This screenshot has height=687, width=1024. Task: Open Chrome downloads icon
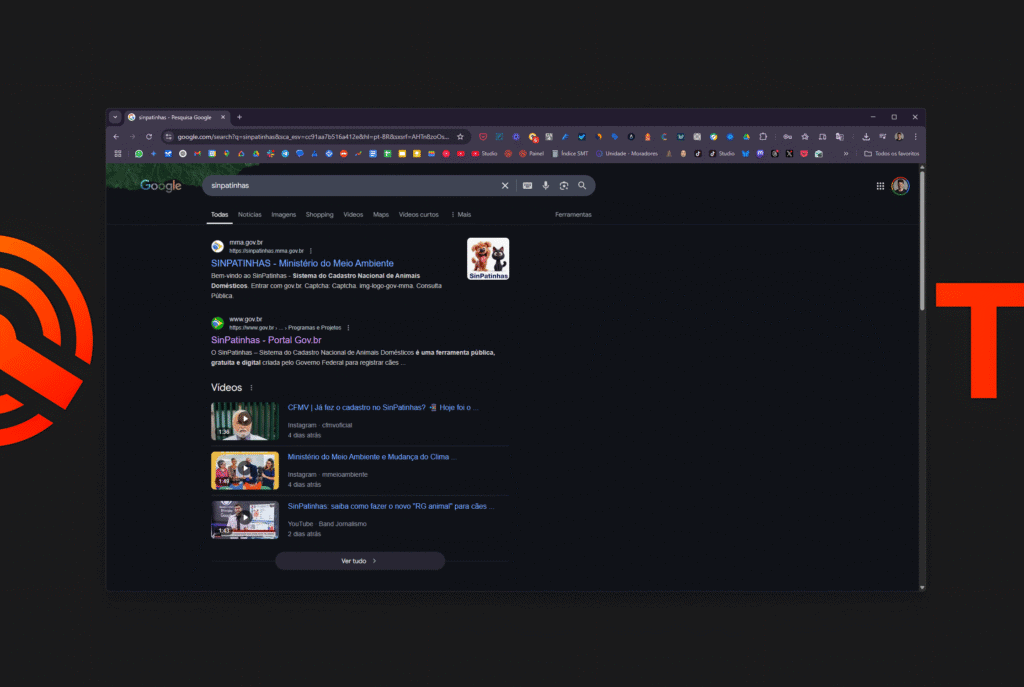[x=866, y=137]
